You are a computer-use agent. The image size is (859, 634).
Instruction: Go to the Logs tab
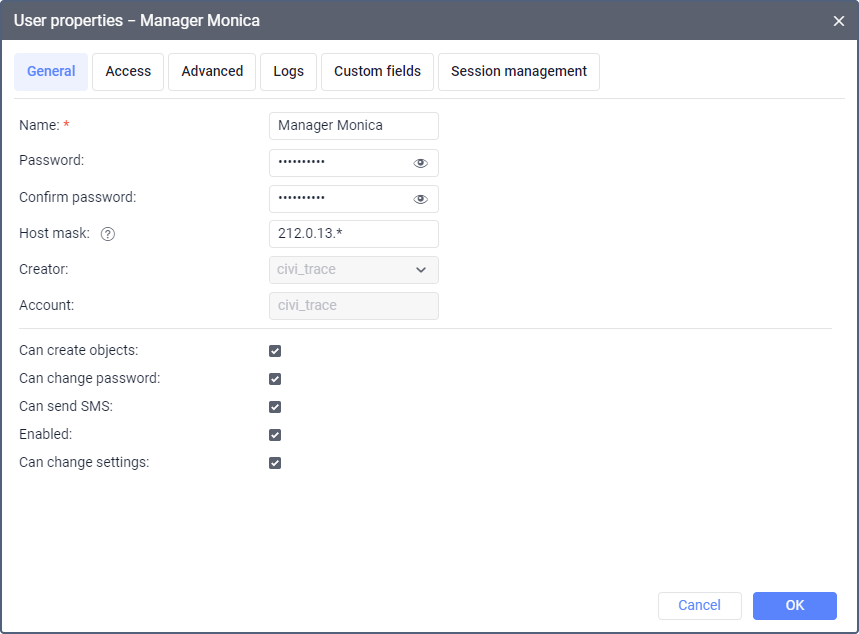289,72
